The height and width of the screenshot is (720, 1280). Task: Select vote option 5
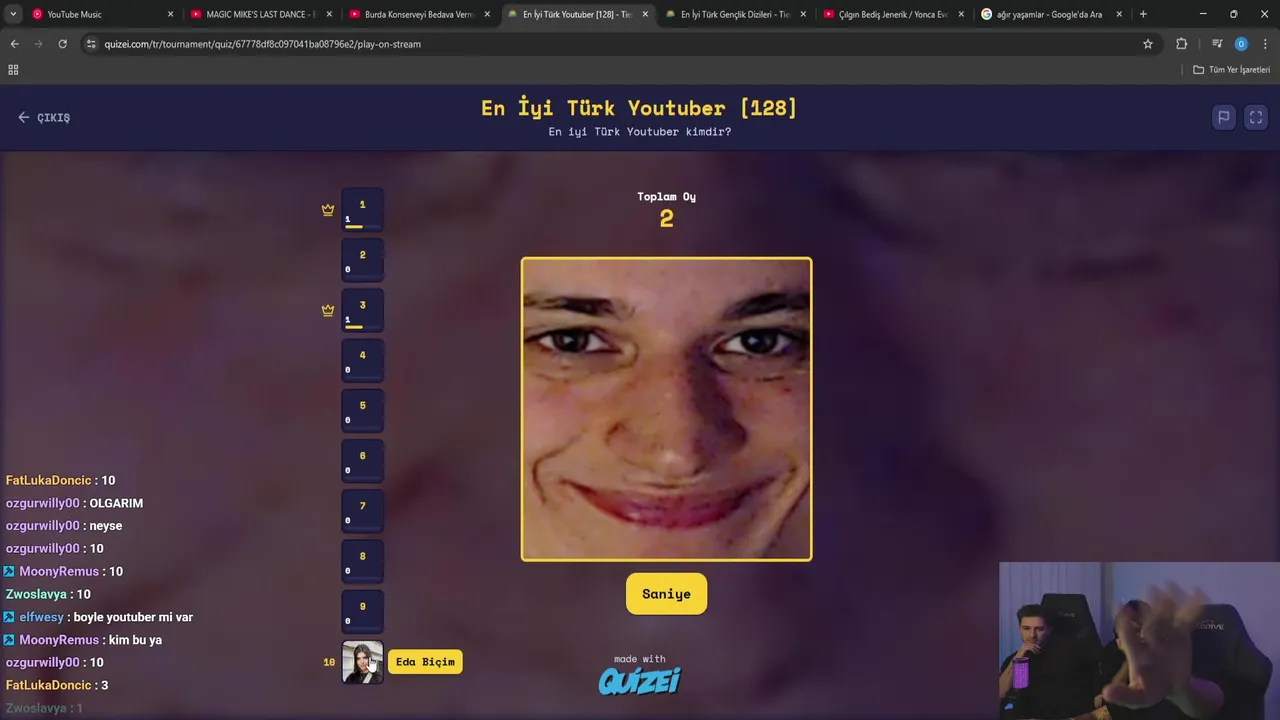tap(362, 411)
